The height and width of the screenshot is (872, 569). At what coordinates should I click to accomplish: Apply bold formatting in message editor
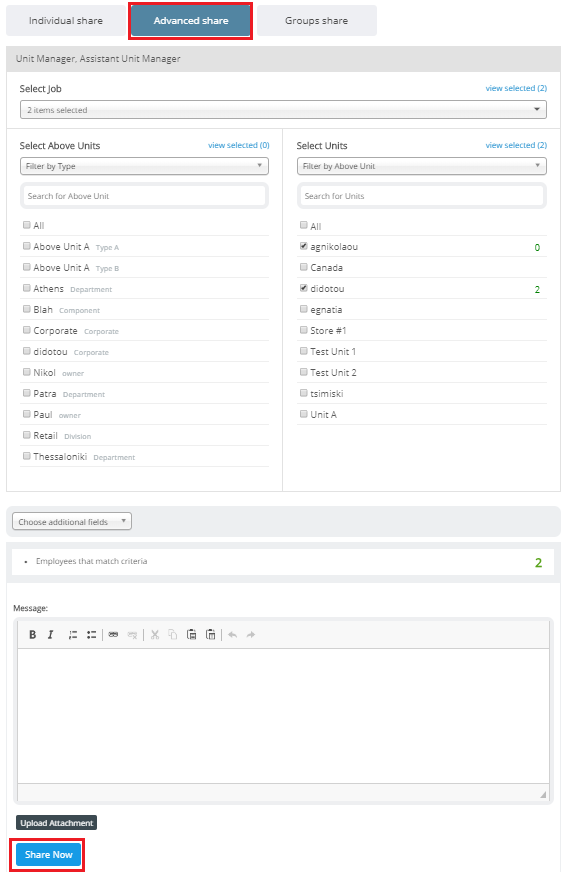(x=32, y=635)
